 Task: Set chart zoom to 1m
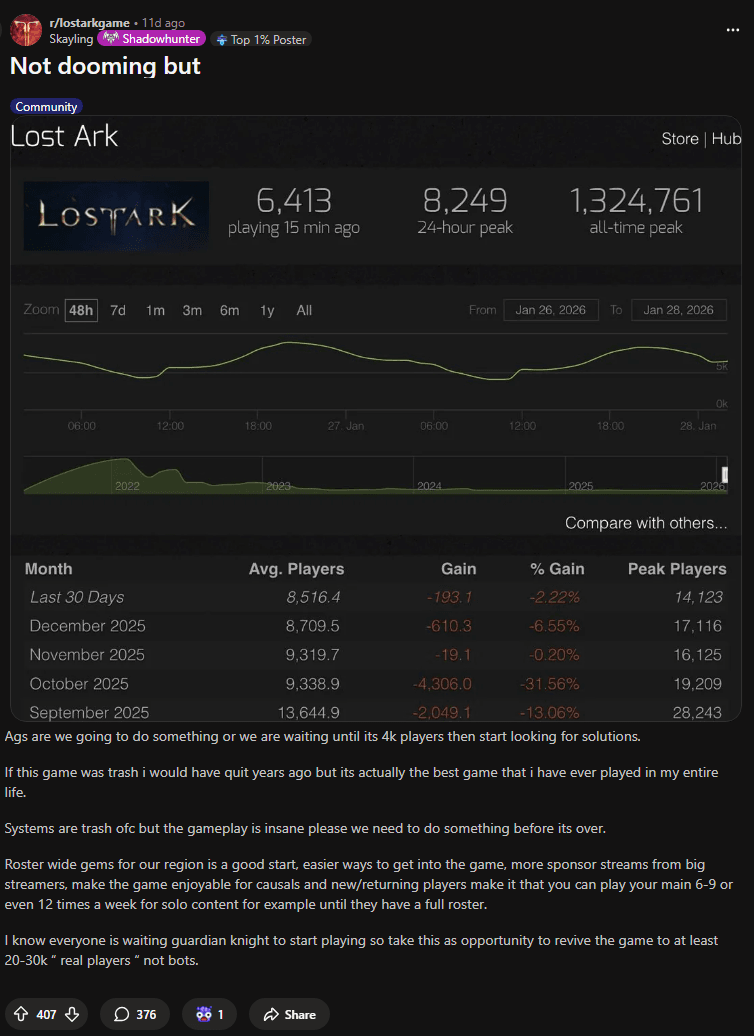tap(155, 310)
